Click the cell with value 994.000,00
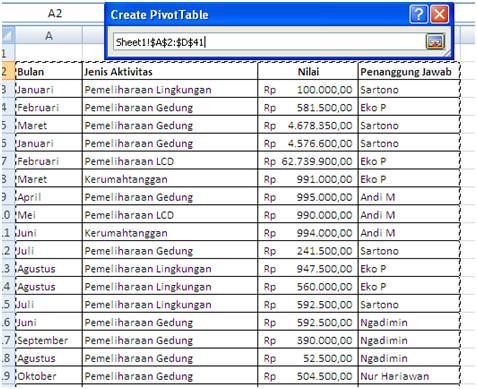The width and height of the screenshot is (477, 389). tap(308, 233)
